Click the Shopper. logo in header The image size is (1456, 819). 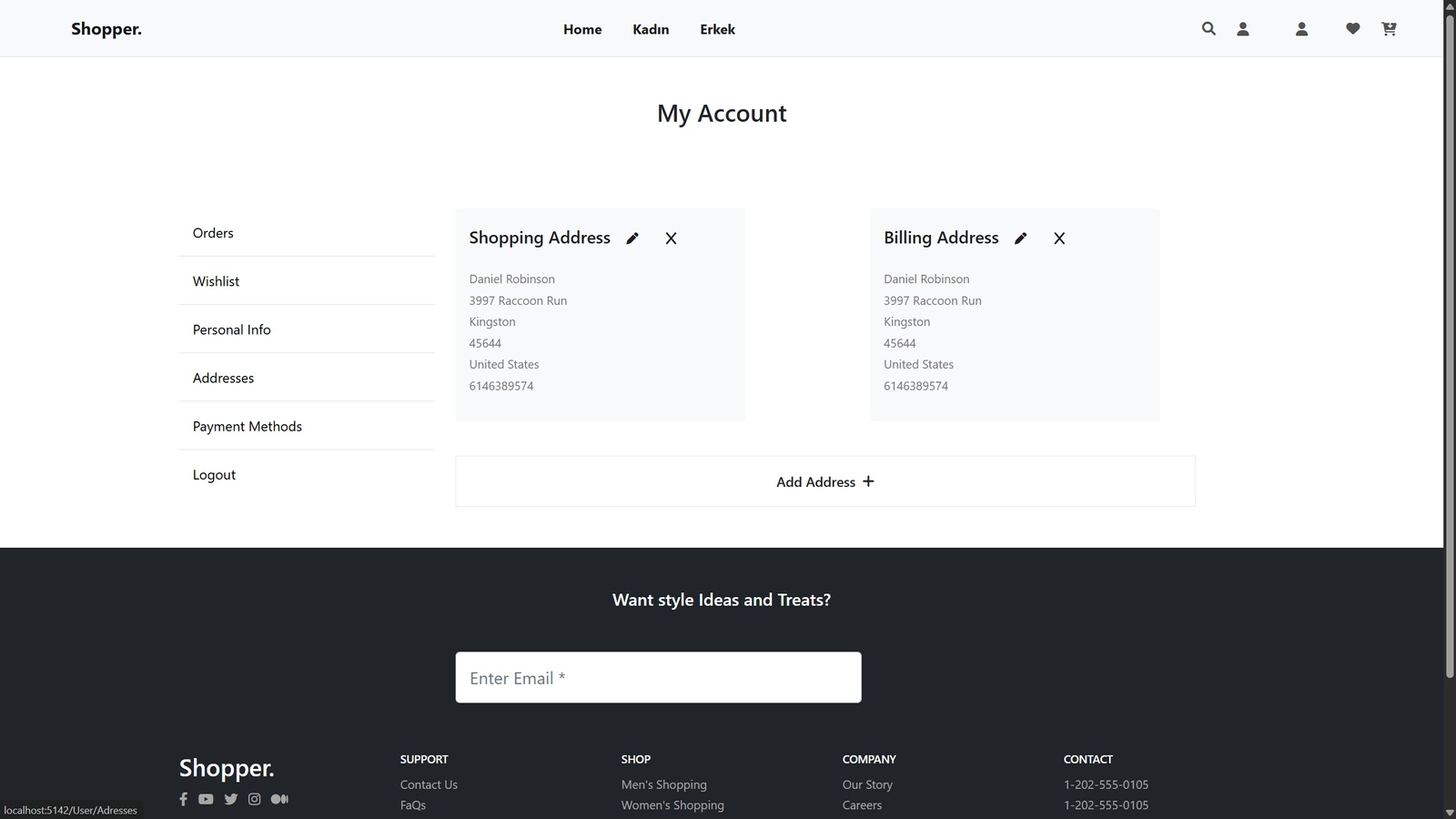(x=106, y=29)
